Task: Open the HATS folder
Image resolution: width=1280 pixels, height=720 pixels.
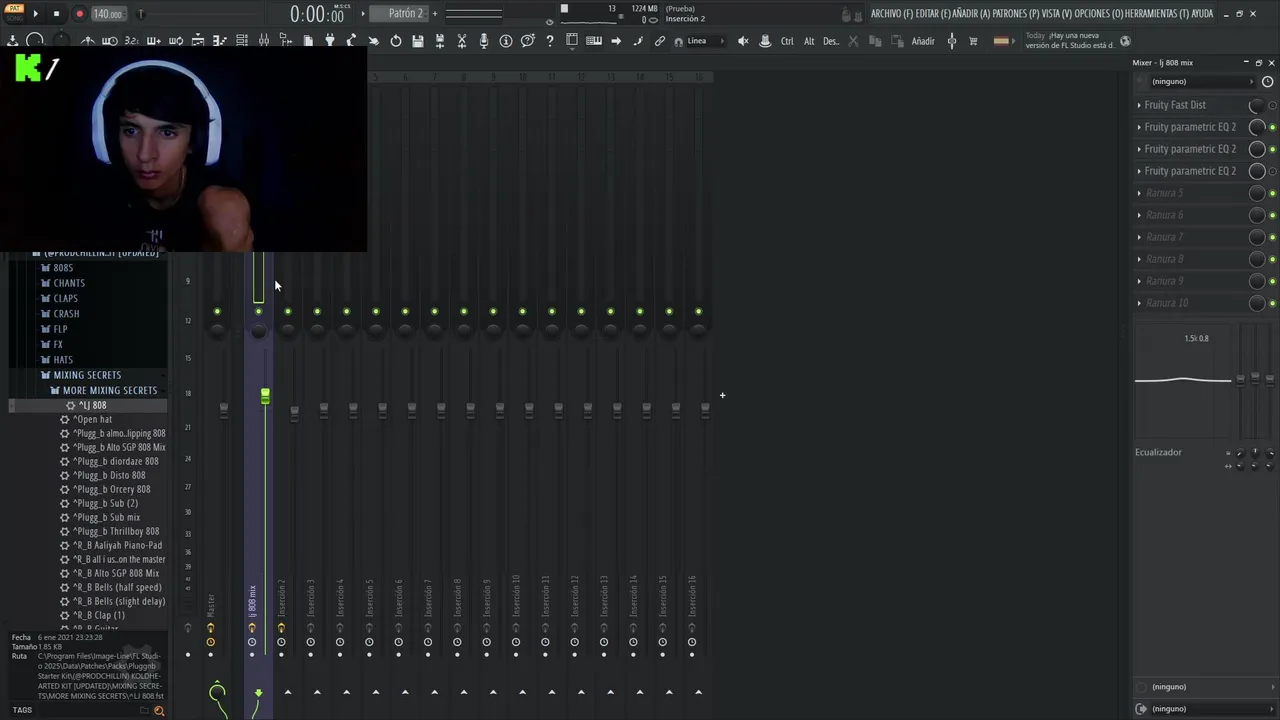Action: (63, 360)
